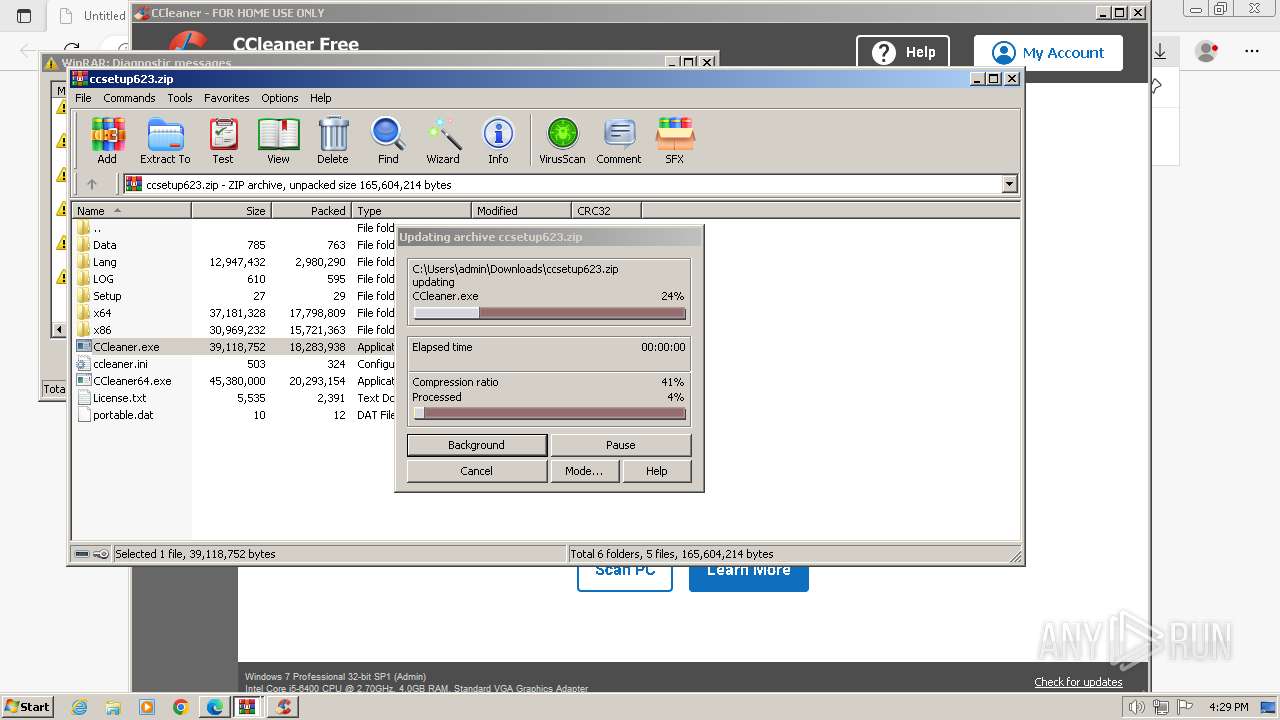Open the Extract To tool
Viewport: 1280px width, 720px height.
point(165,140)
